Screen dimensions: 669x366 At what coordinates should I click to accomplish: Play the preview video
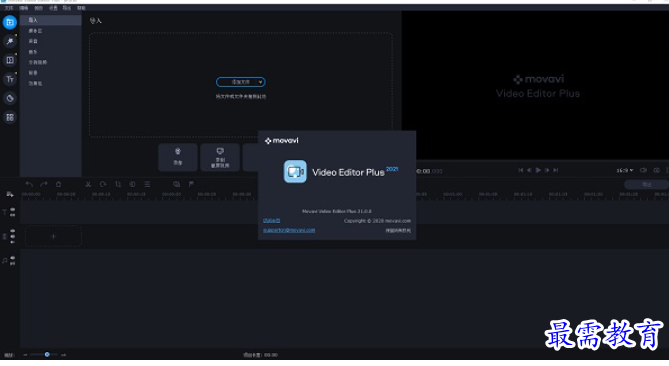tap(538, 170)
